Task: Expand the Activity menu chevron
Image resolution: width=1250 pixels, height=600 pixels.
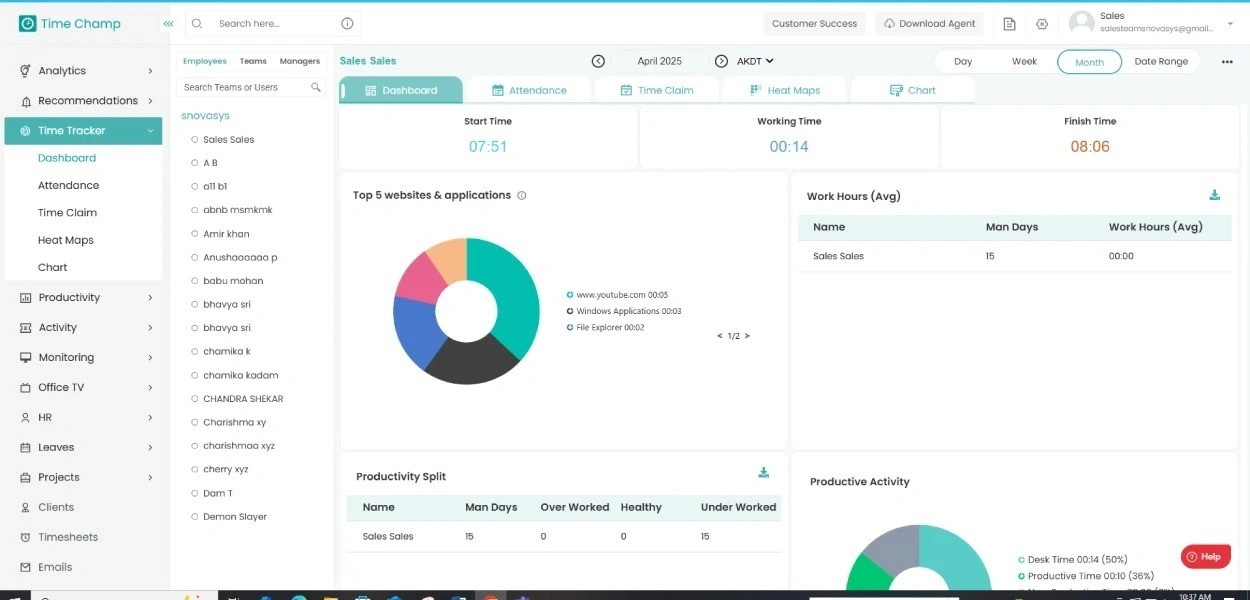Action: tap(150, 328)
